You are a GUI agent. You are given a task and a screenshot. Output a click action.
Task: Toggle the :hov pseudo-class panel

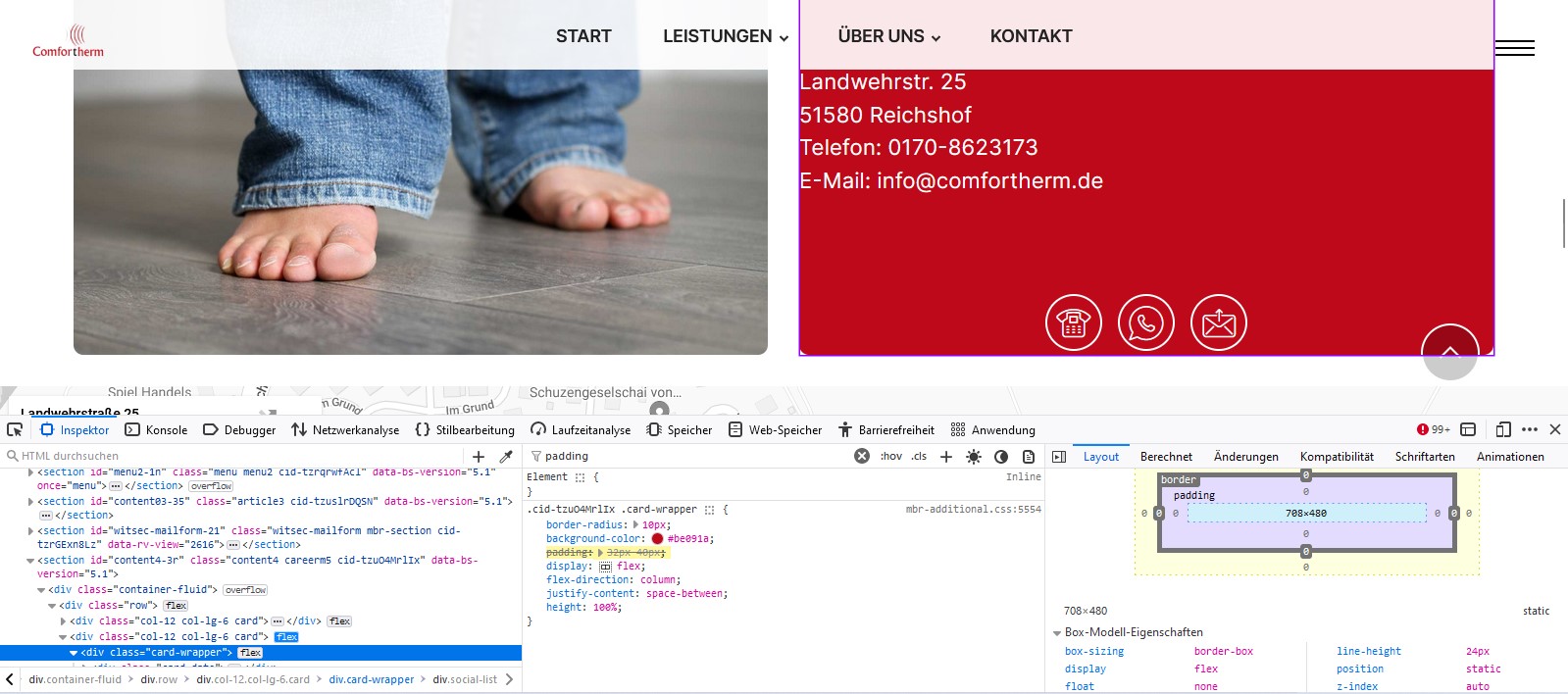(890, 456)
